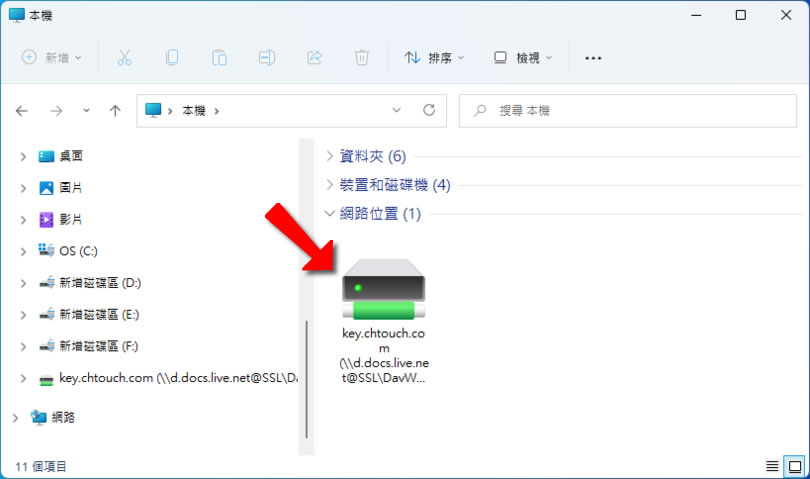The width and height of the screenshot is (810, 479).
Task: Expand the 影片 tree node
Action: [23, 220]
